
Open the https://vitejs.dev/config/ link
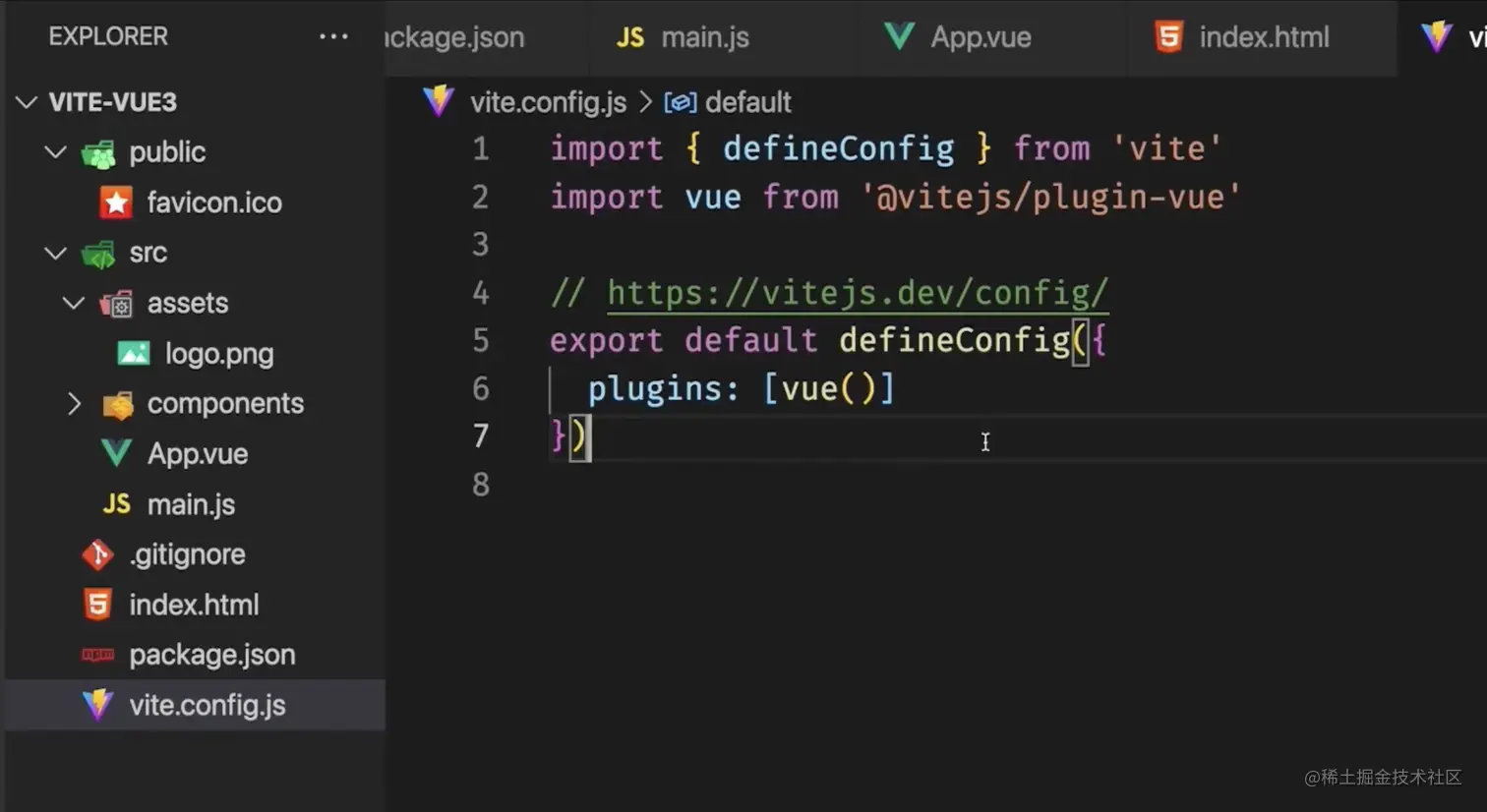point(858,293)
